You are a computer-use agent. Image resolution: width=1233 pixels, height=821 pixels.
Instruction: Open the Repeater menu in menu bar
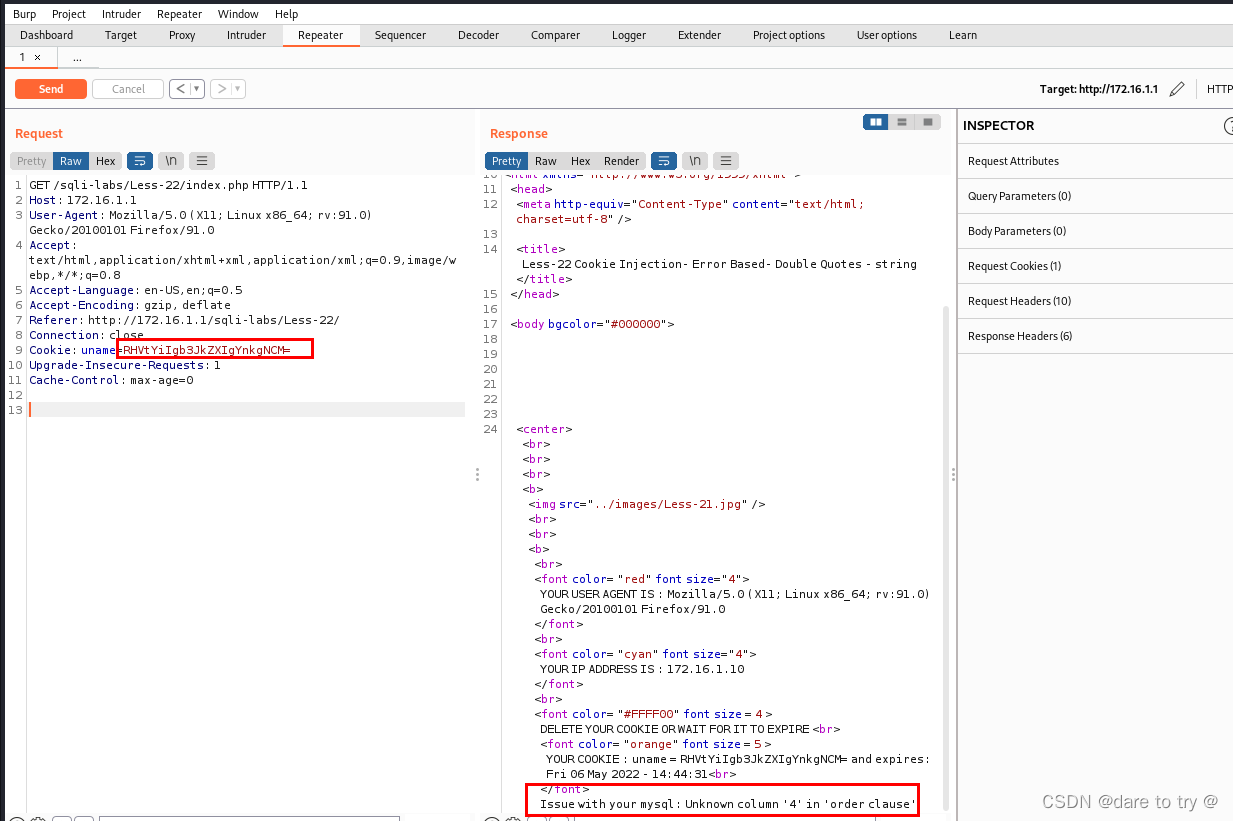pyautogui.click(x=180, y=14)
